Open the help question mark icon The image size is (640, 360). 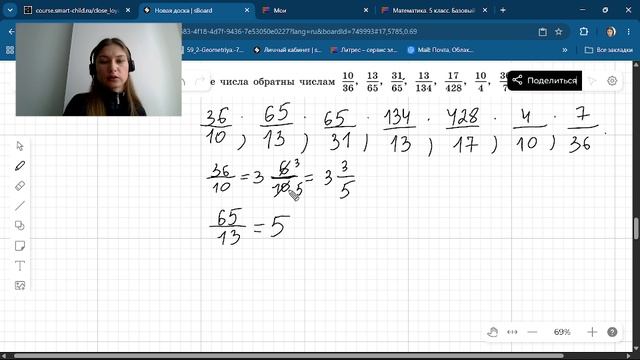[x=612, y=332]
